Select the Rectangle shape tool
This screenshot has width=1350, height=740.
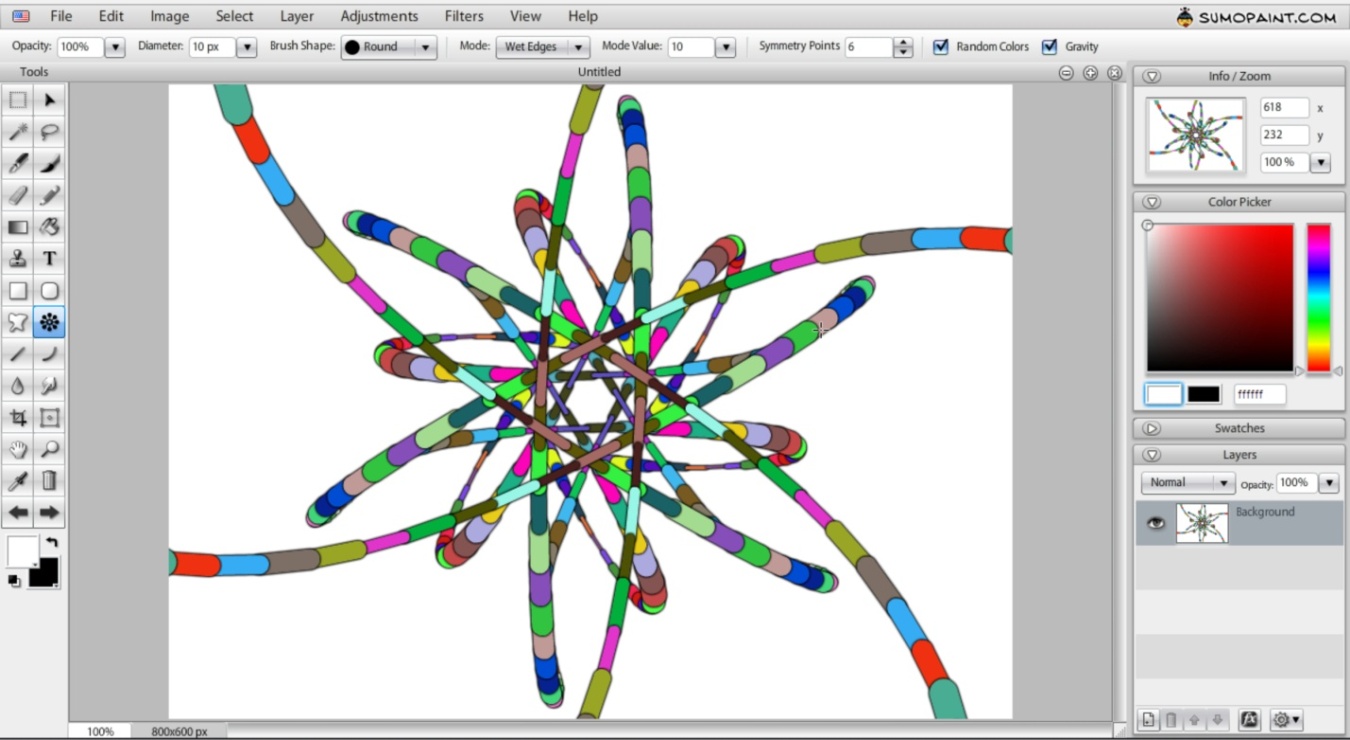pyautogui.click(x=18, y=291)
